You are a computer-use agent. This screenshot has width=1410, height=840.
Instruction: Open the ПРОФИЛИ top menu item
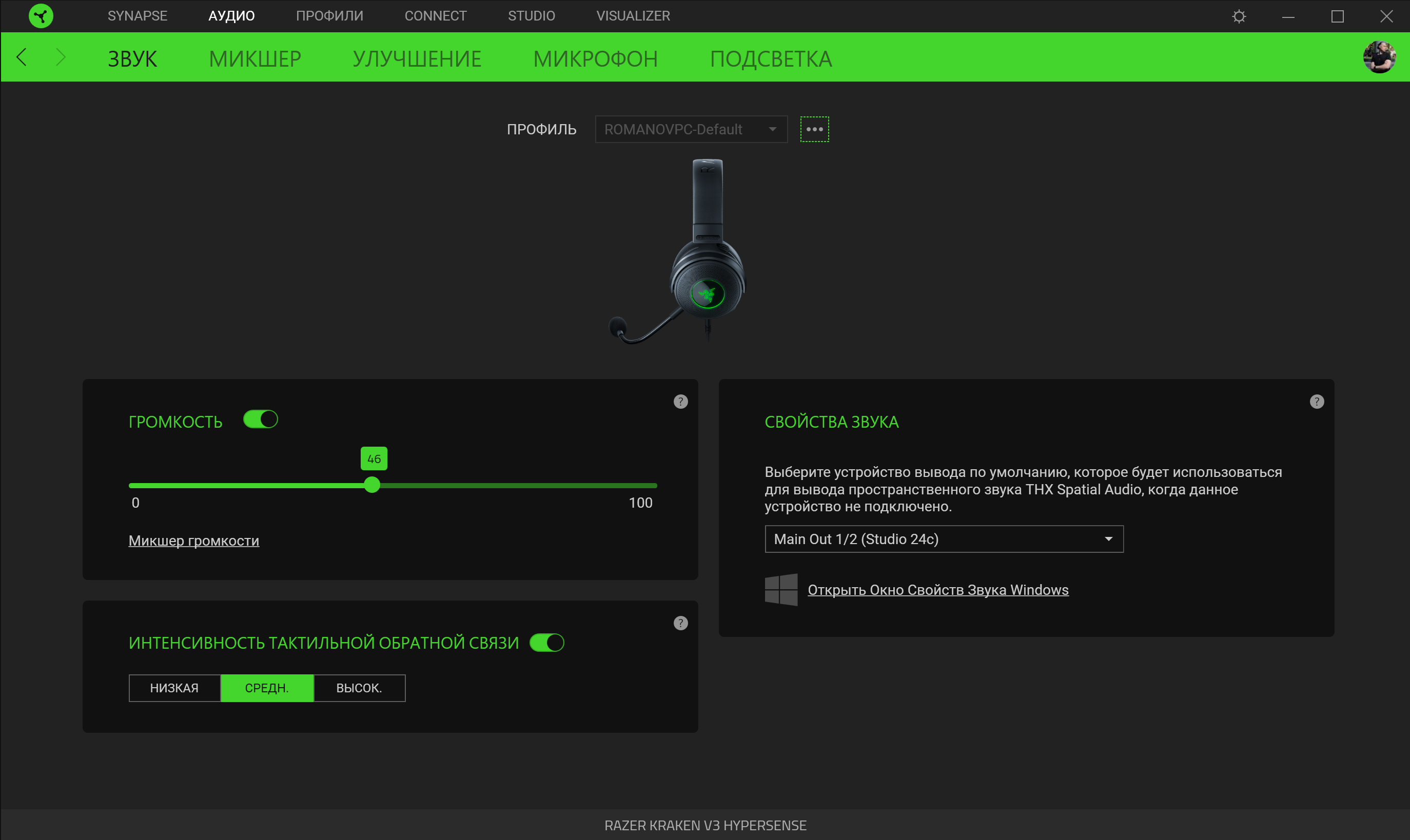(x=329, y=16)
